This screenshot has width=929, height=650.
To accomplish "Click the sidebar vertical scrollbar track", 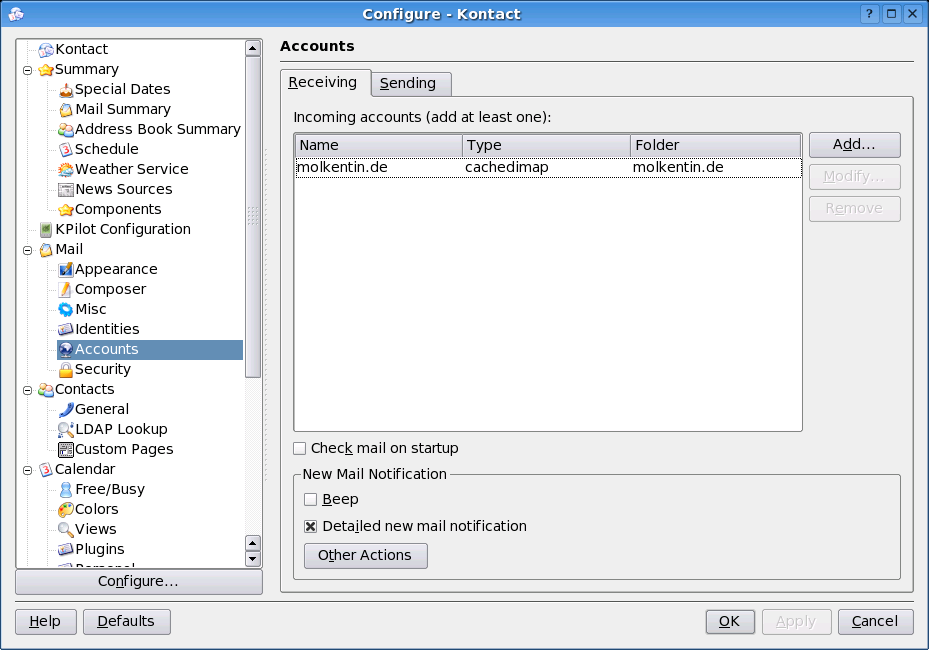I will [253, 450].
